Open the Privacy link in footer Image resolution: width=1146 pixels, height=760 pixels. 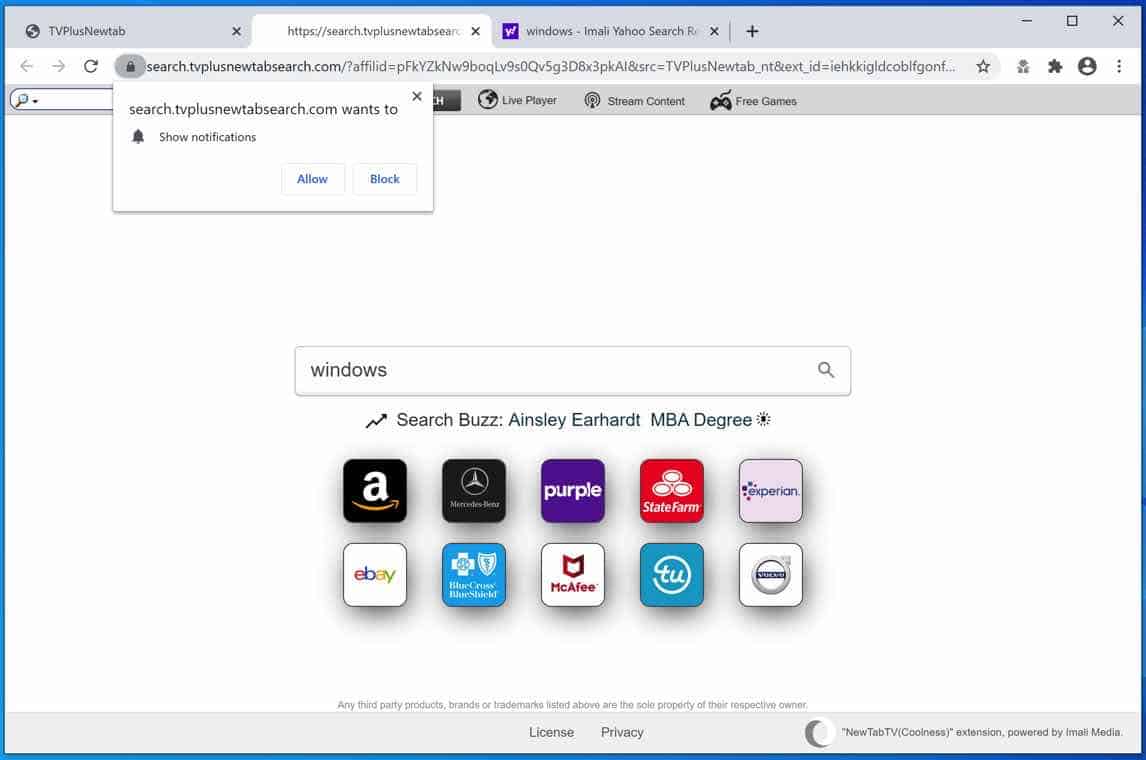[x=622, y=732]
